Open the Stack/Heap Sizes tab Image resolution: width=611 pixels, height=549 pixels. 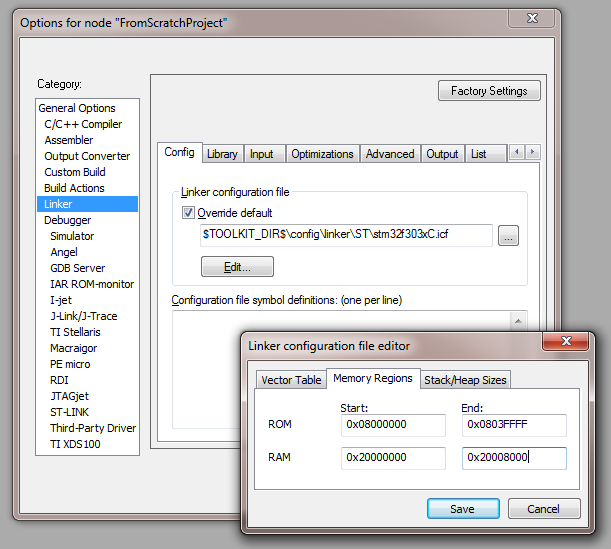pos(465,380)
